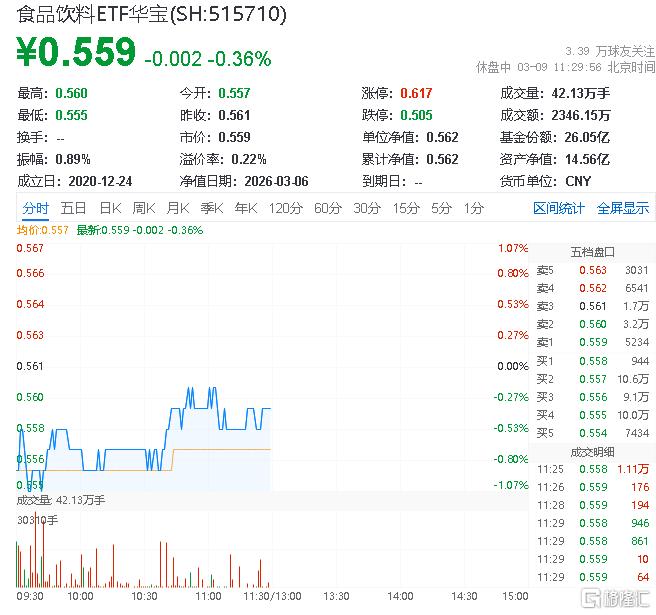Click the 跌停 value 0.505
Screen dimensions: 656x615
416,115
